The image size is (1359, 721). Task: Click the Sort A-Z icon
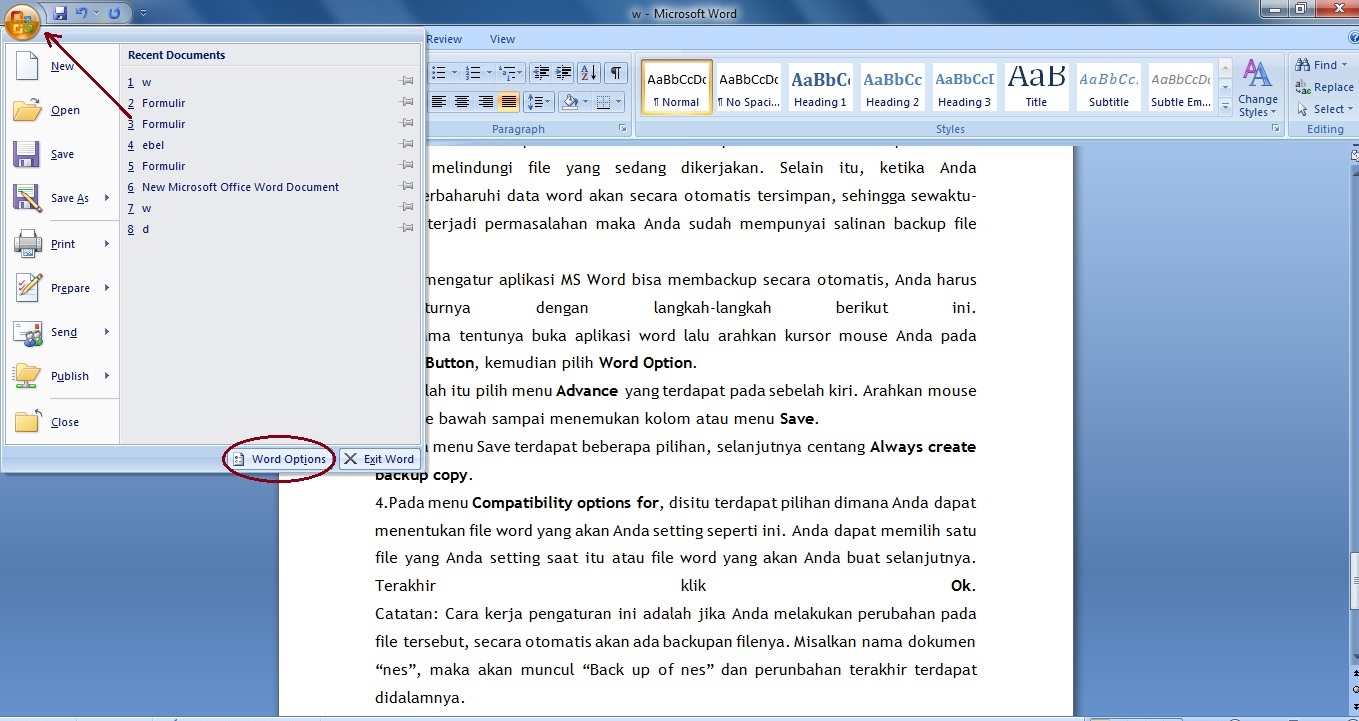588,72
